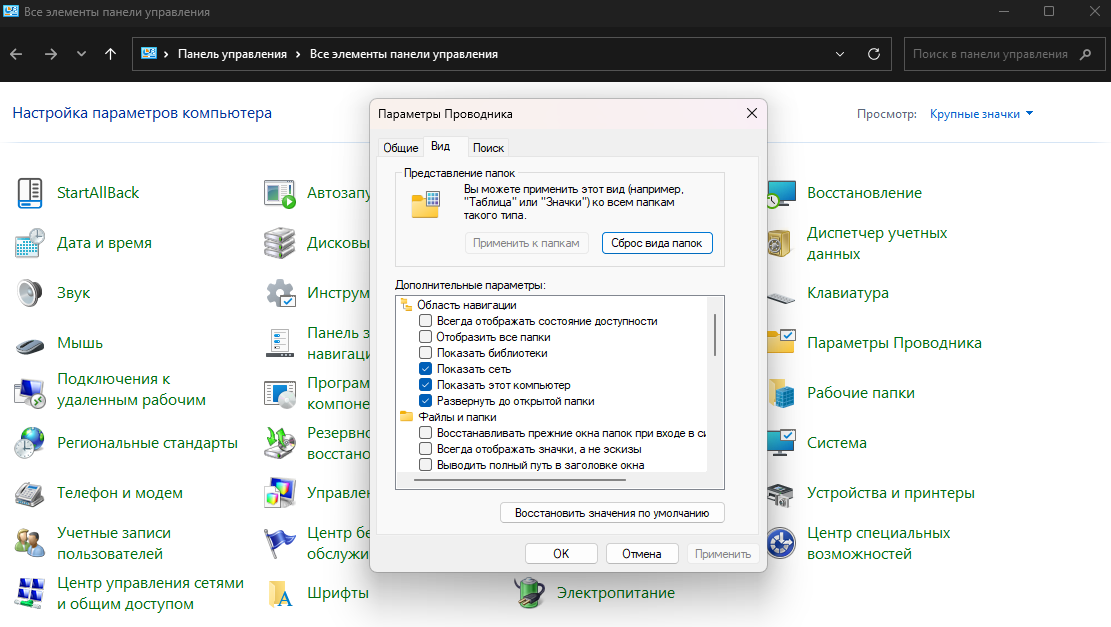Click the Центр специальных возможностей icon

click(x=781, y=543)
